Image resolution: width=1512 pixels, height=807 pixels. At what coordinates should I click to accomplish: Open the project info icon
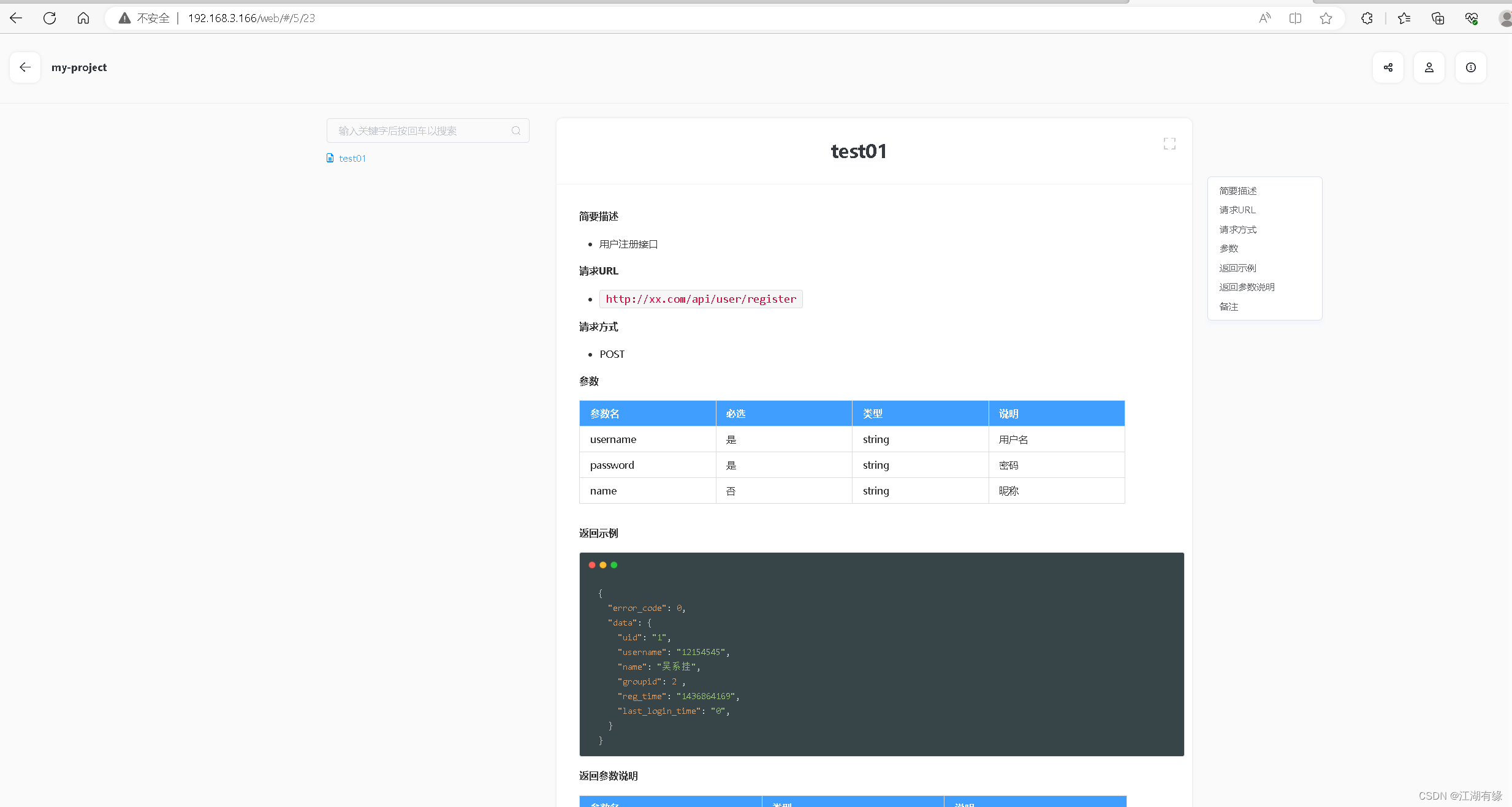coord(1471,67)
